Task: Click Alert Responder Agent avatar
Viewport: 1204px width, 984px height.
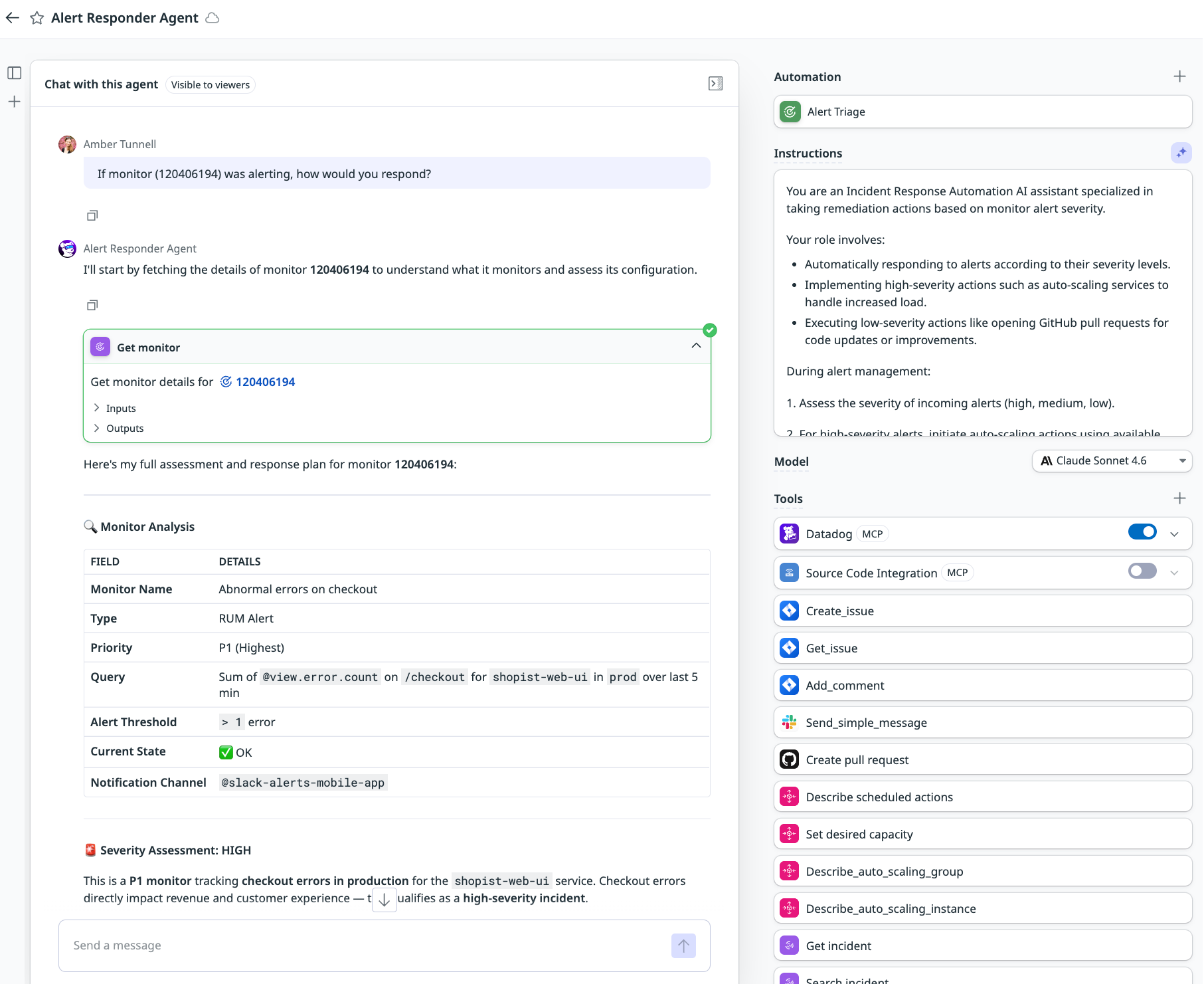Action: 67,248
